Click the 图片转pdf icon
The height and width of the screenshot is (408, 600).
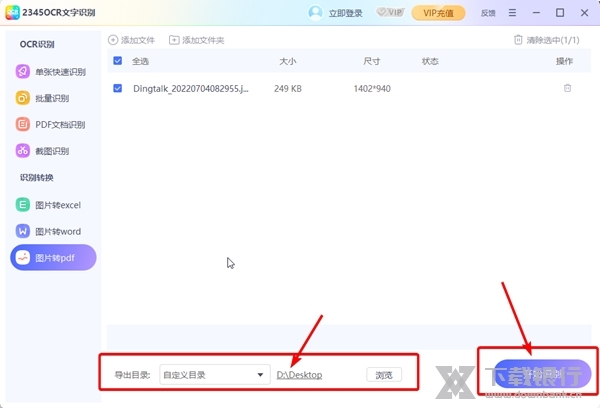23,258
